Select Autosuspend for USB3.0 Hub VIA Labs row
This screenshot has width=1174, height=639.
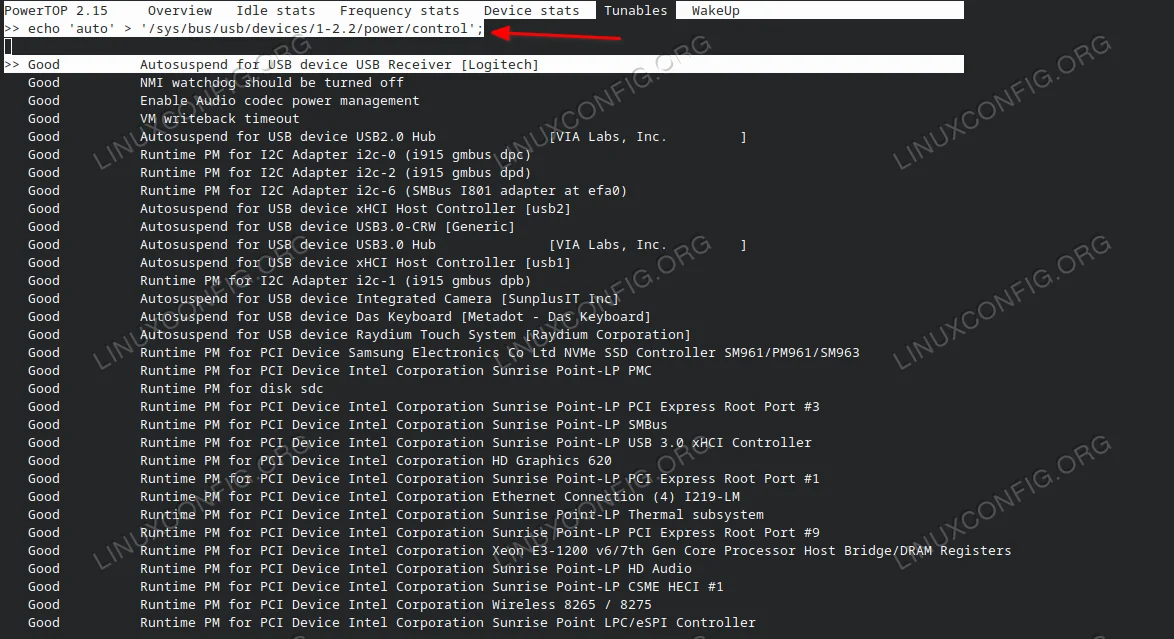(387, 244)
